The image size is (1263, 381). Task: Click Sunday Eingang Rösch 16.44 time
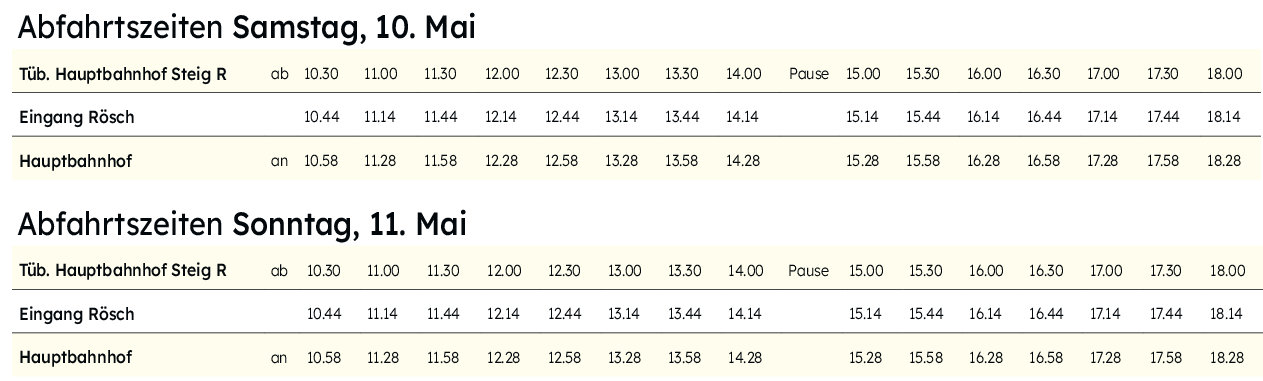[1045, 314]
